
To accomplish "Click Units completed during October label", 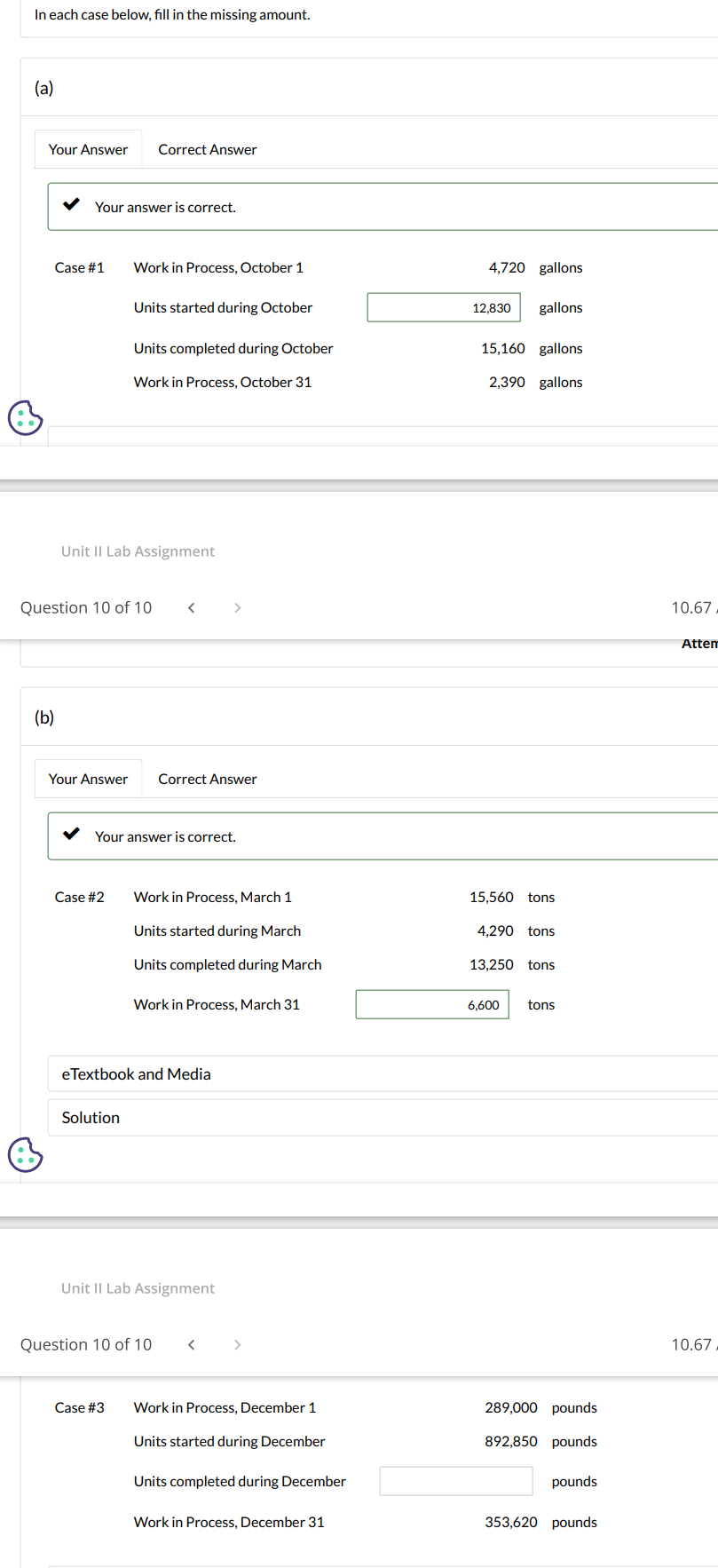I will tap(233, 349).
